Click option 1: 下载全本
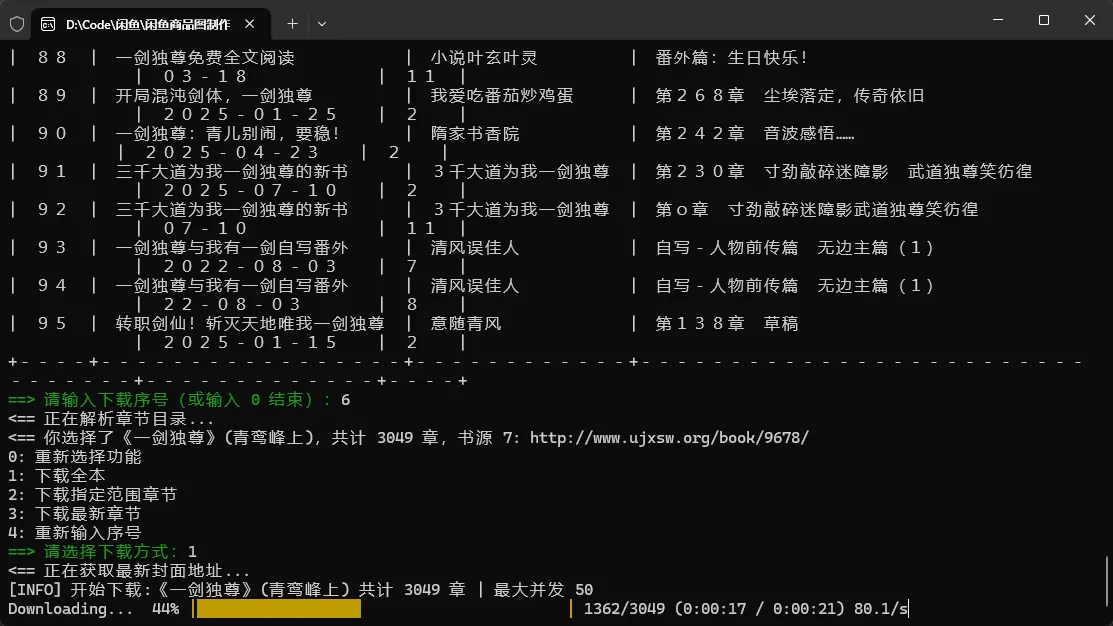 [x=57, y=476]
